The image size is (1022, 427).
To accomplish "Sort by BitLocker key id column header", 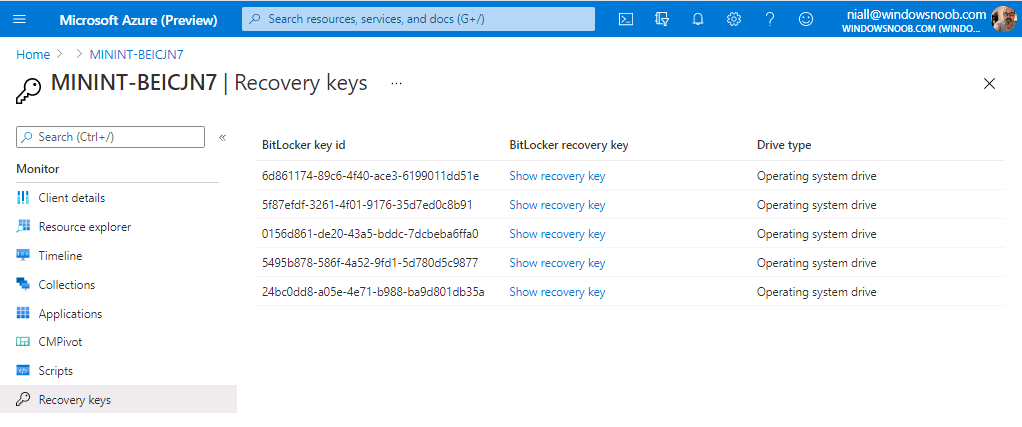I will click(304, 145).
